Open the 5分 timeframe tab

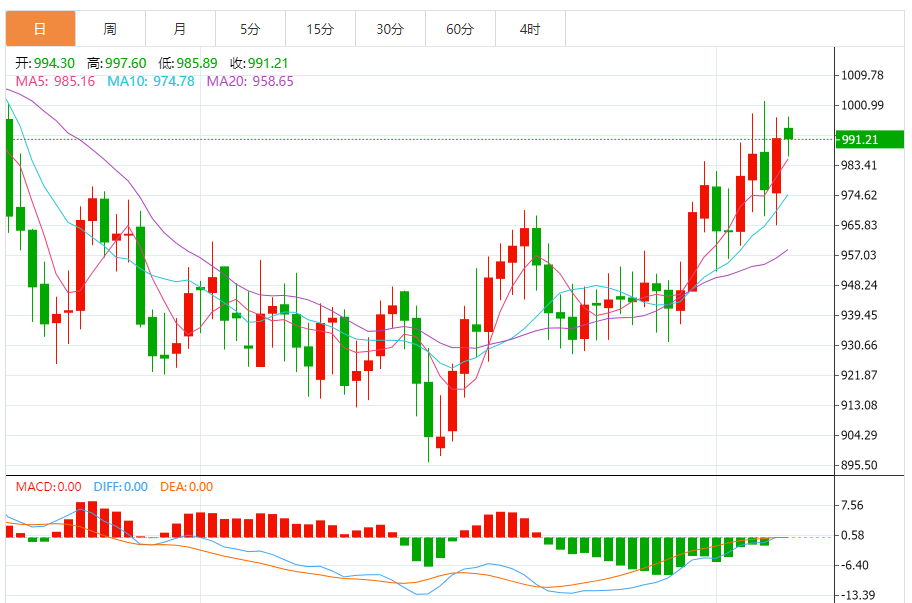coord(250,28)
